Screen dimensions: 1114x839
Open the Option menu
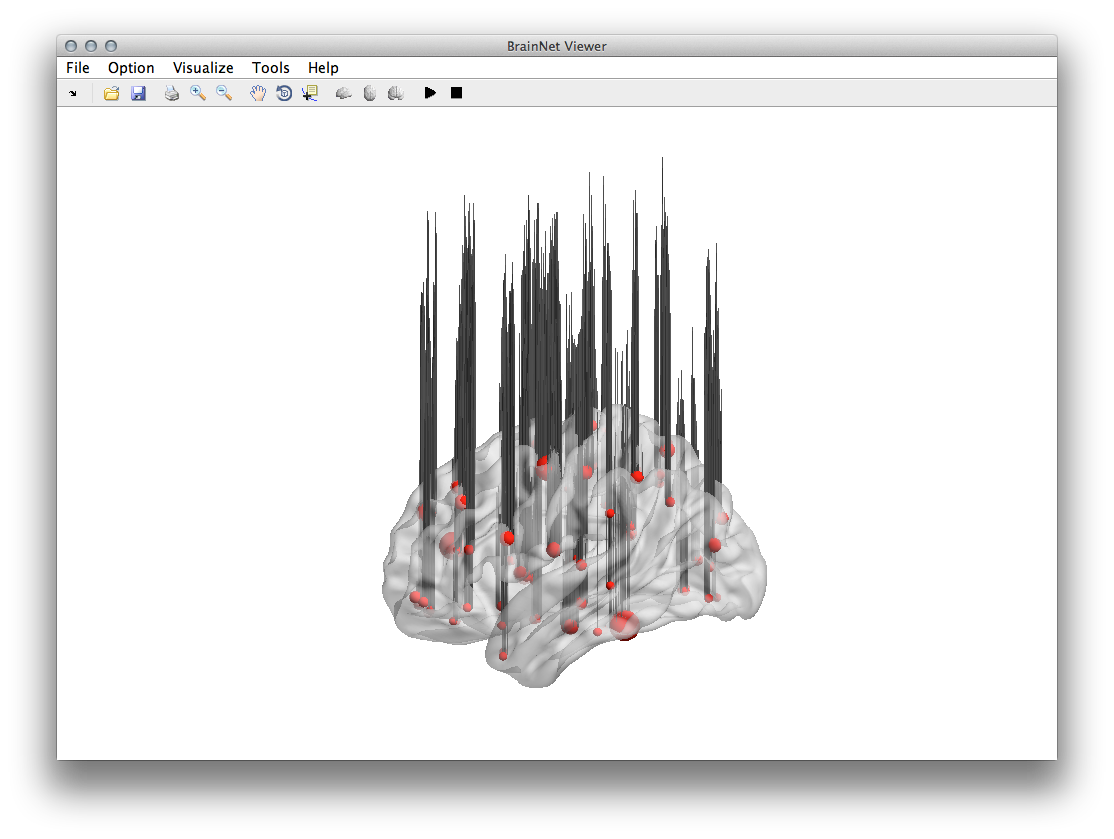click(131, 68)
